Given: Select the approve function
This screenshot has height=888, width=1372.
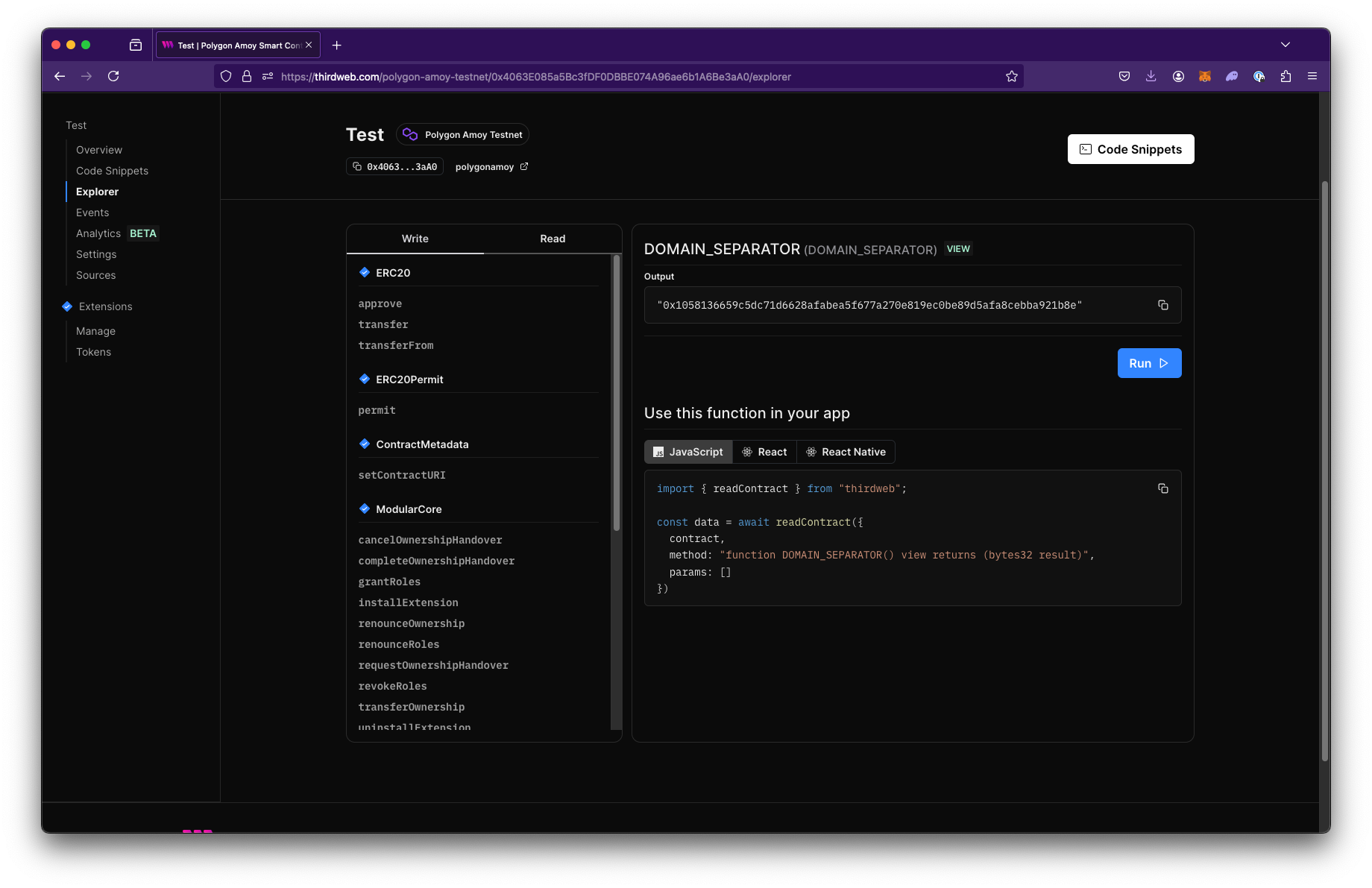Looking at the screenshot, I should tap(380, 303).
